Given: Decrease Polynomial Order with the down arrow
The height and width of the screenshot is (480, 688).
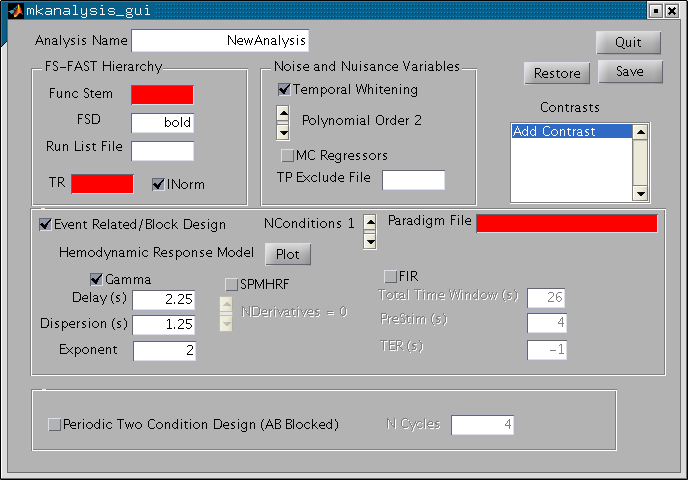Looking at the screenshot, I should coord(283,130).
